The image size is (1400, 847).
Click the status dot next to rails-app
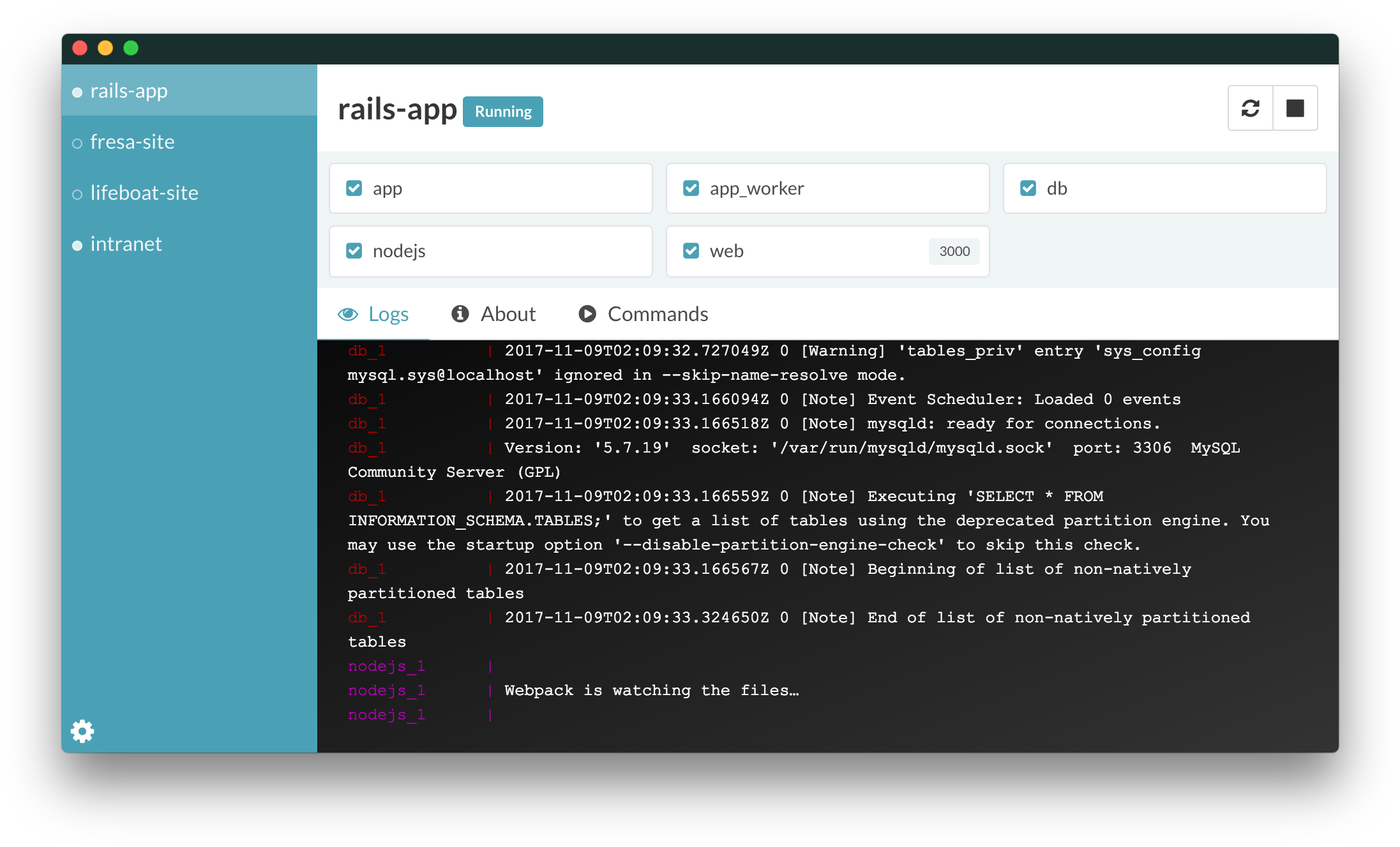pyautogui.click(x=77, y=92)
